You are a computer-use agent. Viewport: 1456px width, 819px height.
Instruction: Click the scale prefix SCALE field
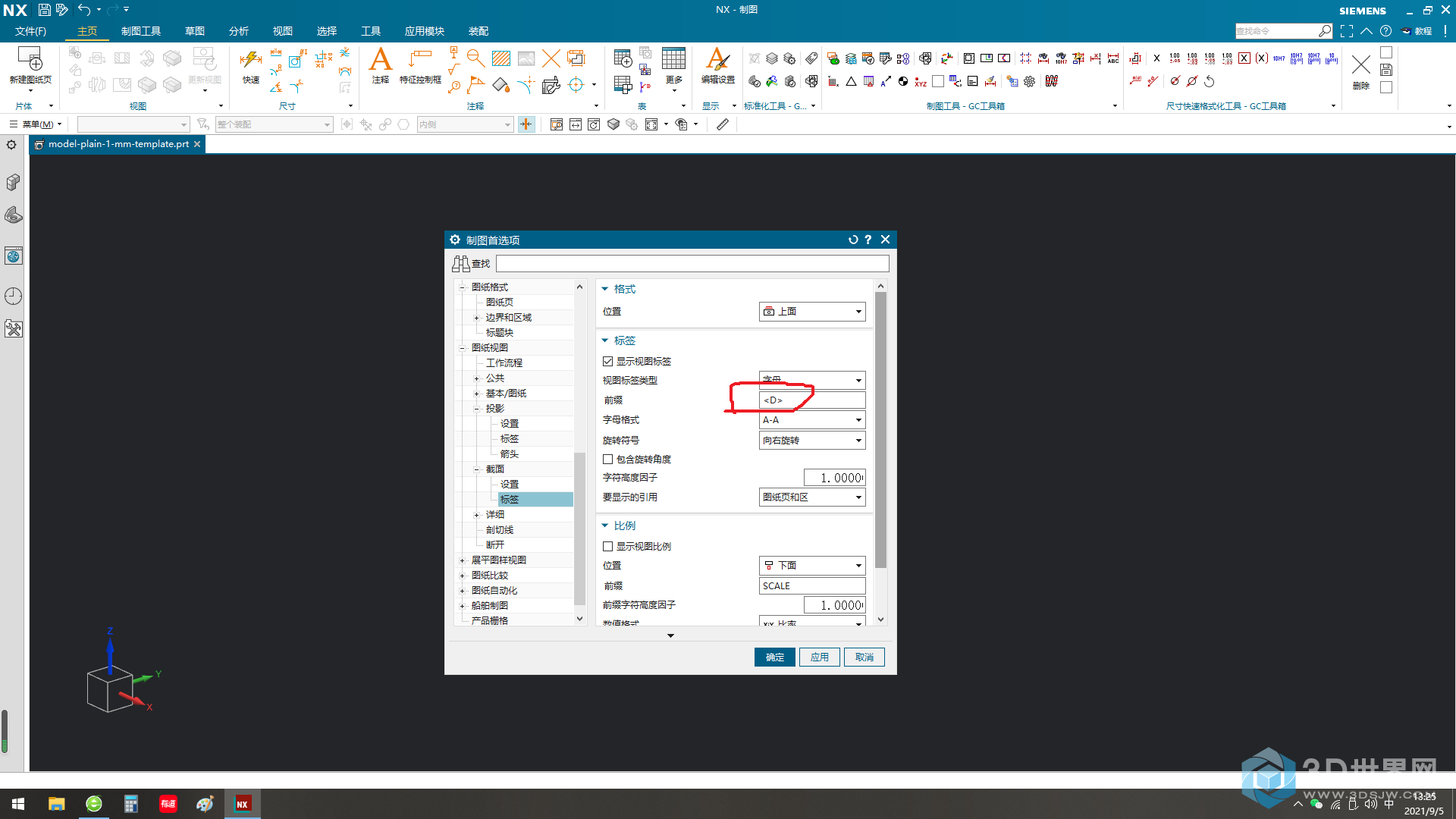812,586
